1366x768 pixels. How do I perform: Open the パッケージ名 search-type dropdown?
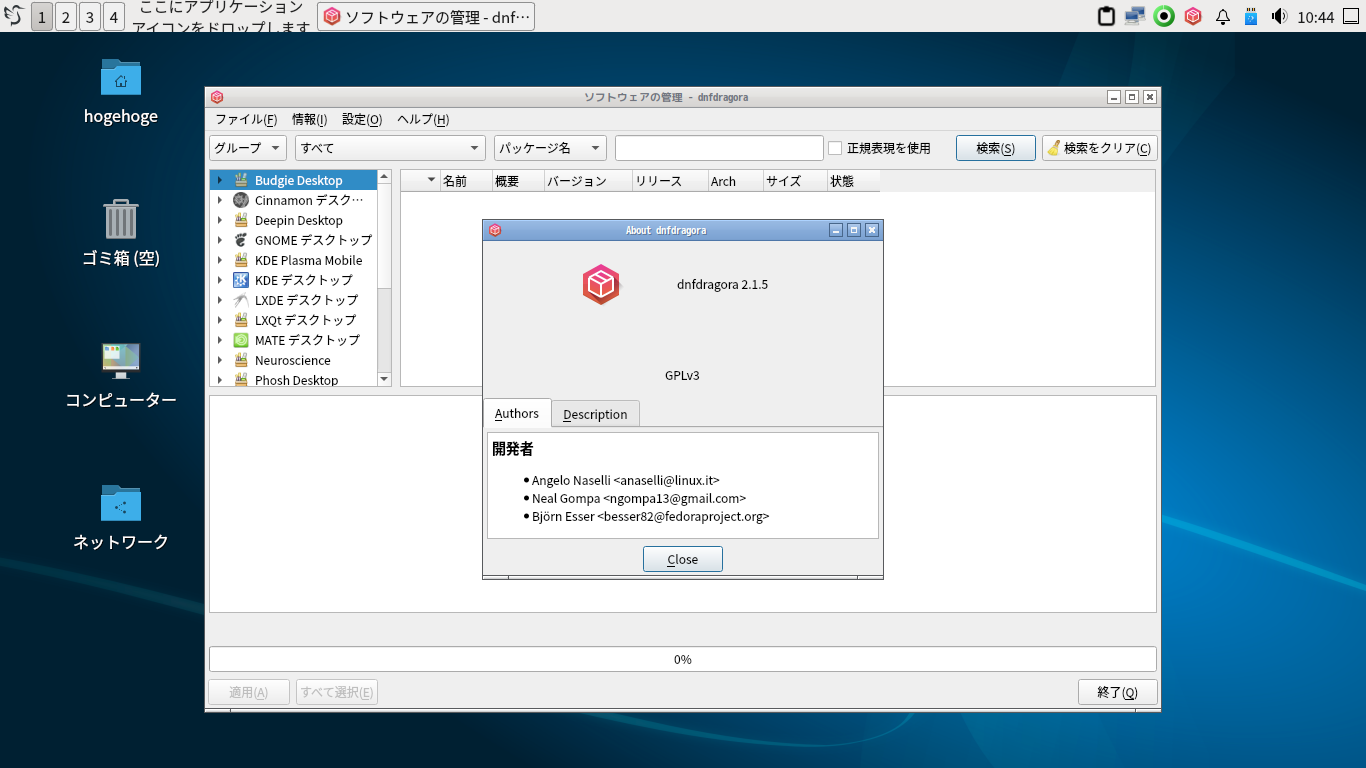[550, 148]
